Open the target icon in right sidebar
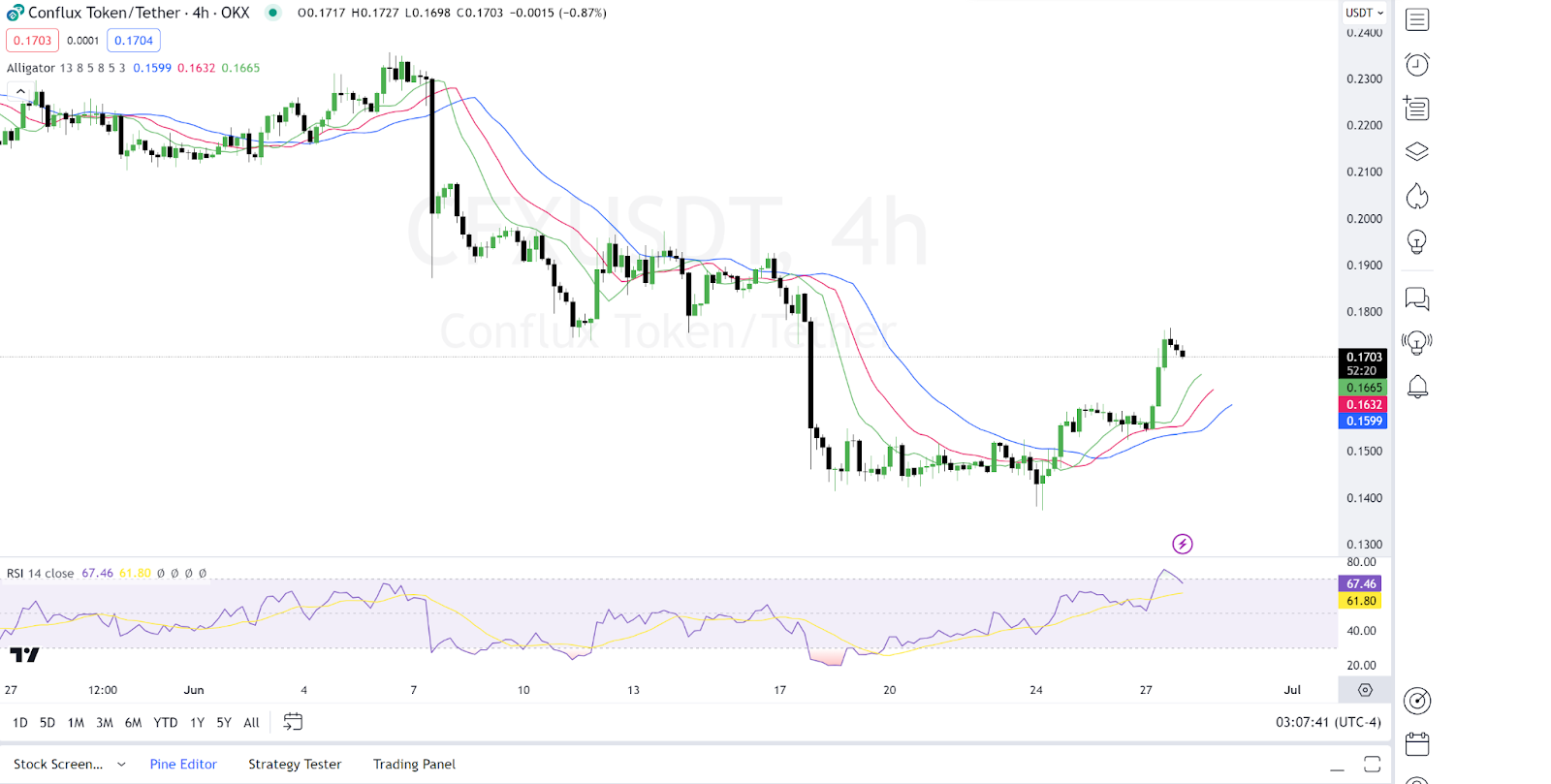The image size is (1551, 784). tap(1417, 701)
